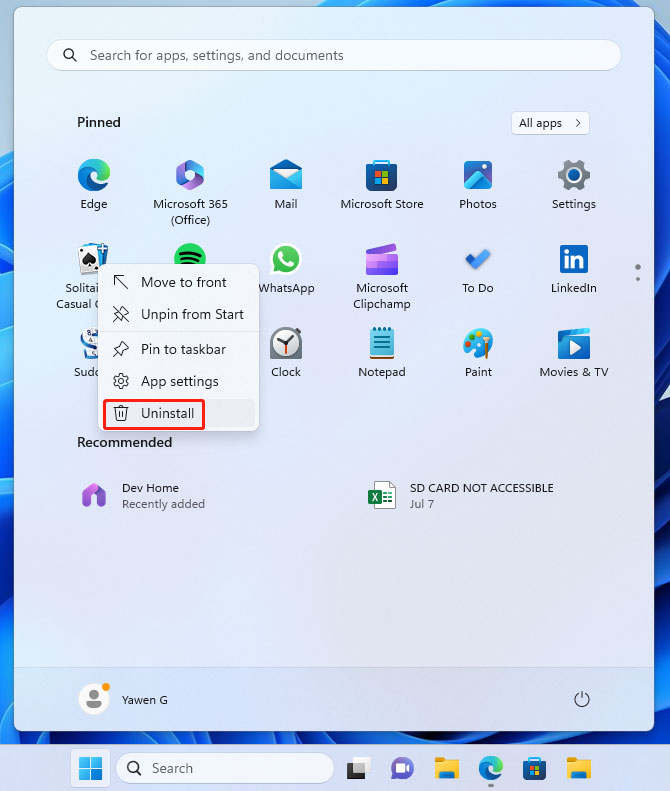Open Yawen G user account

pyautogui.click(x=124, y=700)
